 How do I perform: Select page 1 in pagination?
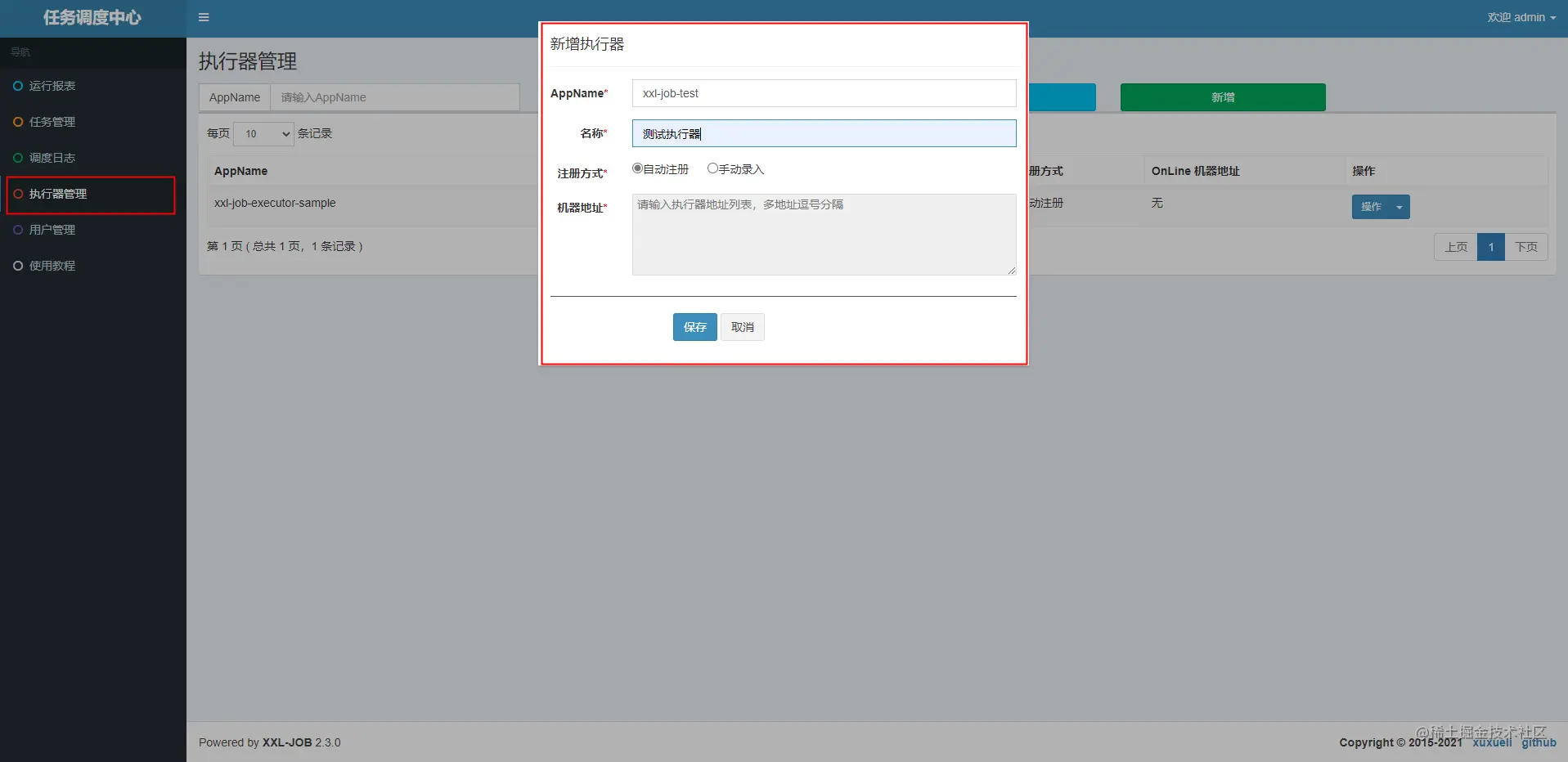click(x=1491, y=247)
